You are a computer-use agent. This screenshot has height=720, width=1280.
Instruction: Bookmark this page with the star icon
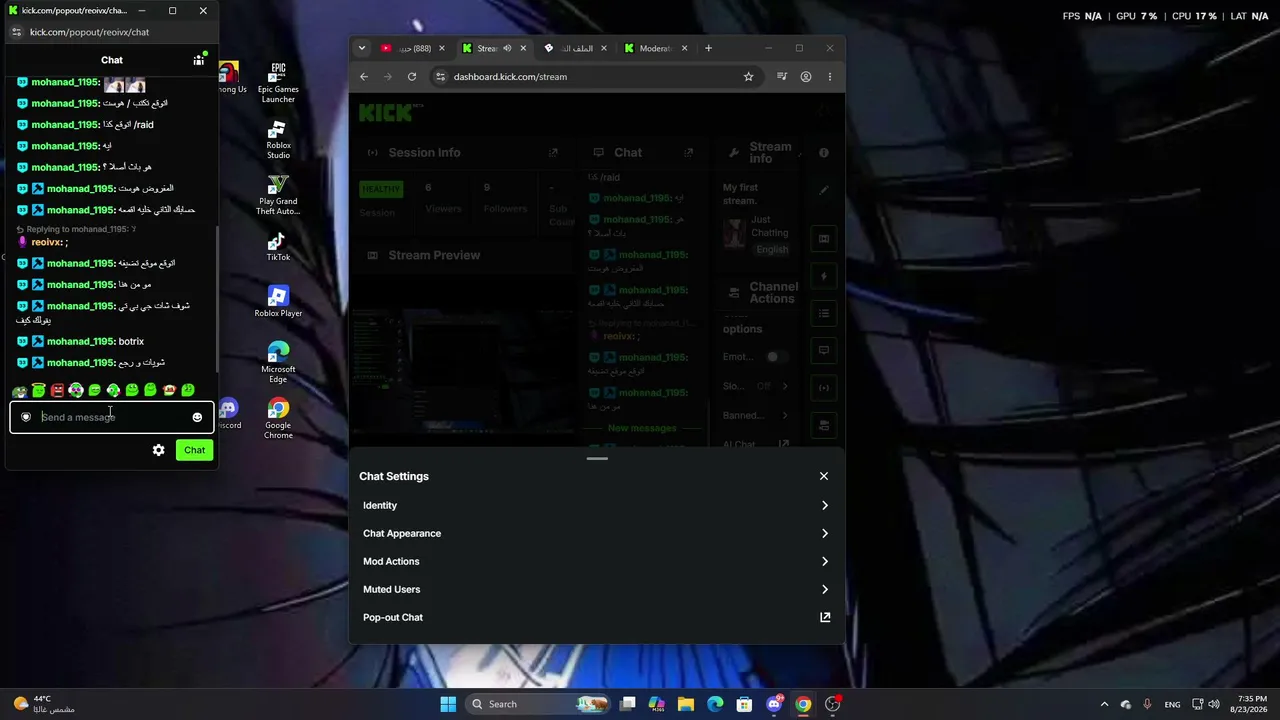(748, 77)
